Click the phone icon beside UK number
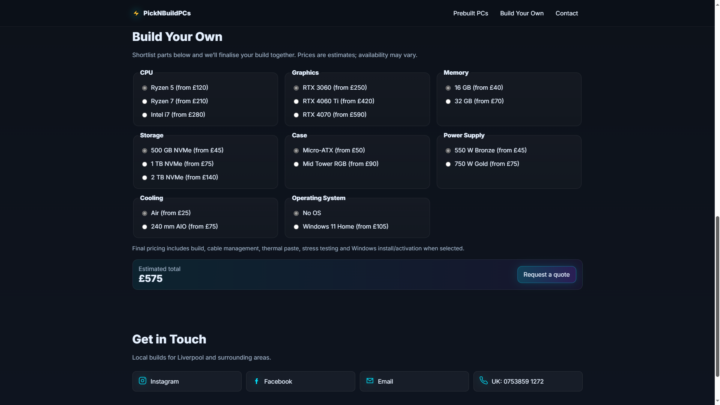Screen dimensions: 720x405 (x=483, y=381)
